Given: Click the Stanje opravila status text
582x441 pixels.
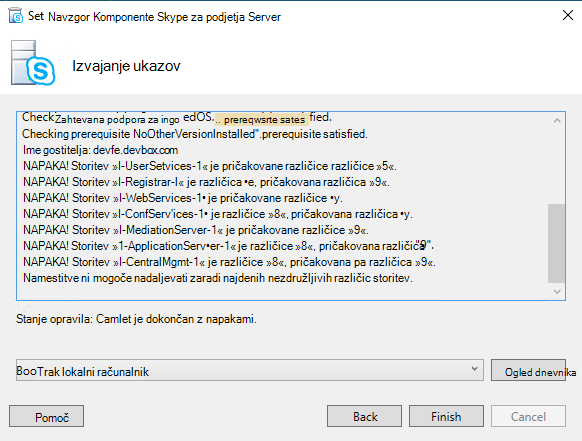Looking at the screenshot, I should pyautogui.click(x=136, y=319).
